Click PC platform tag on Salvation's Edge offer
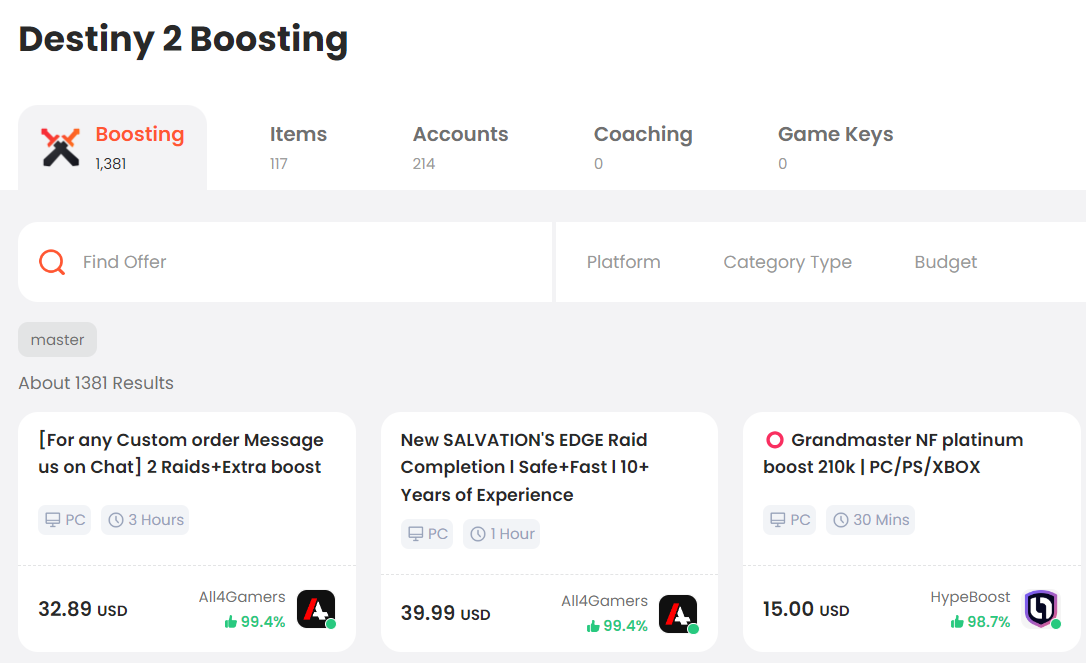This screenshot has height=663, width=1086. pyautogui.click(x=427, y=533)
